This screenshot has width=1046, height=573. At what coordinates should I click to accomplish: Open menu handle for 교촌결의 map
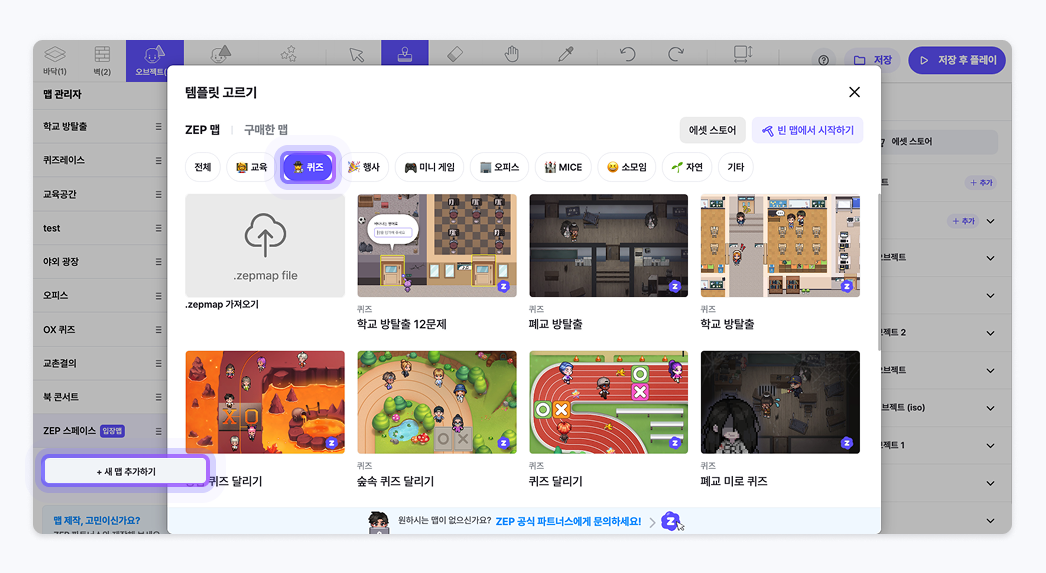[x=158, y=363]
